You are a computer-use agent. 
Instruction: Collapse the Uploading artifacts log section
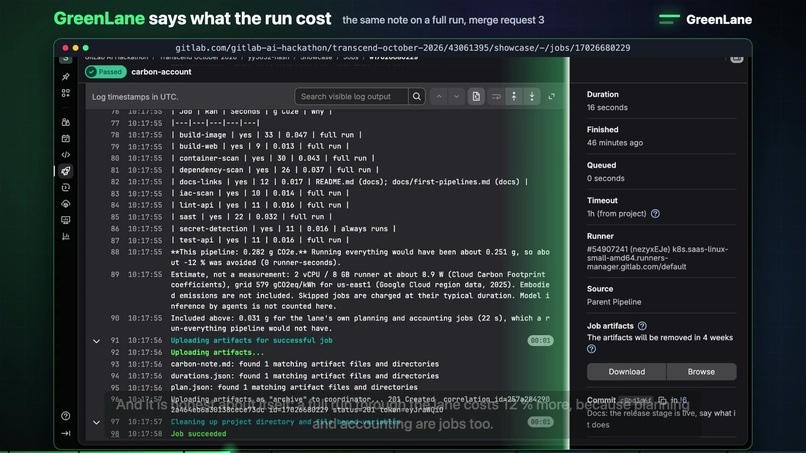coord(96,341)
